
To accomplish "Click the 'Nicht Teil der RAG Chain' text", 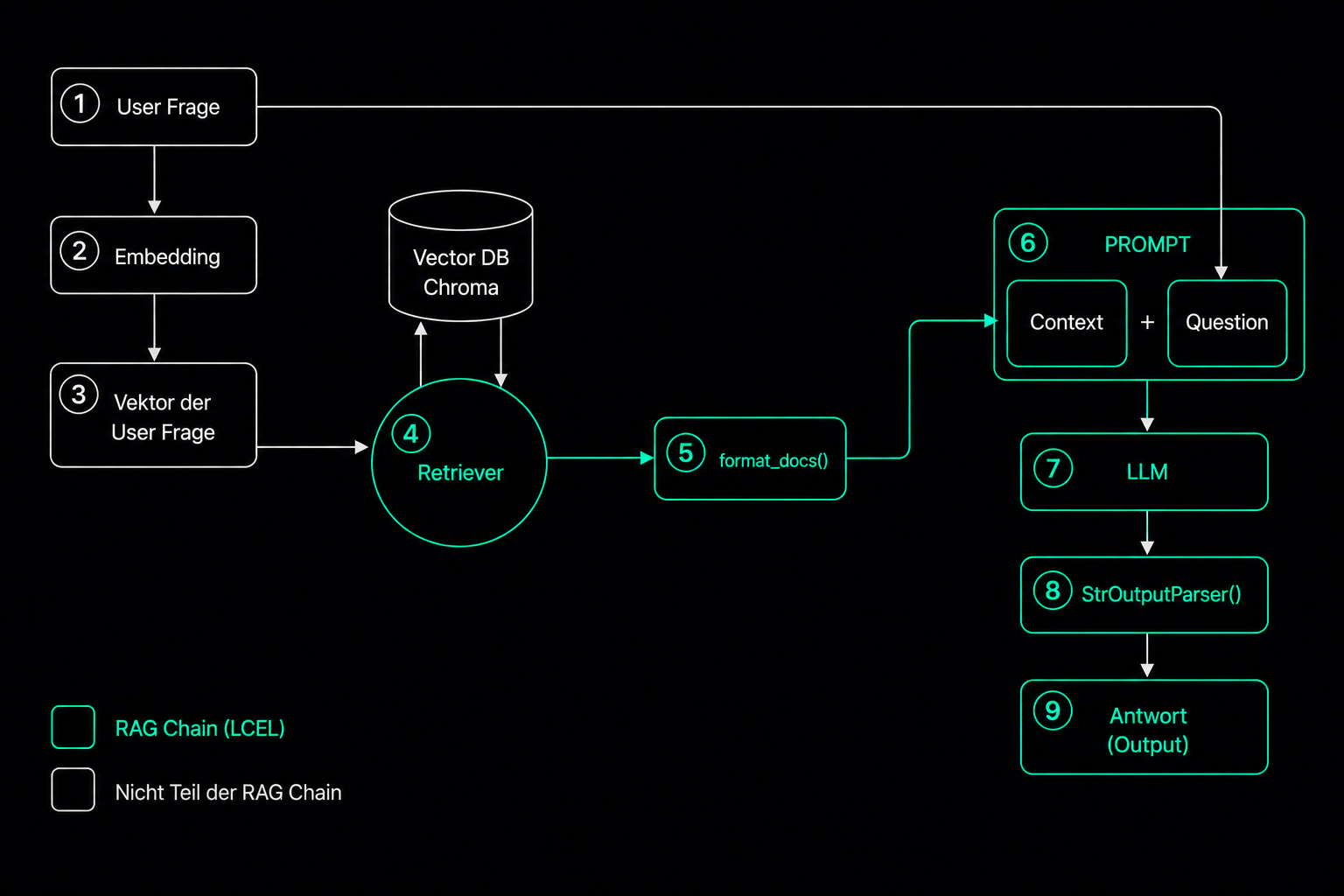I will pyautogui.click(x=228, y=792).
